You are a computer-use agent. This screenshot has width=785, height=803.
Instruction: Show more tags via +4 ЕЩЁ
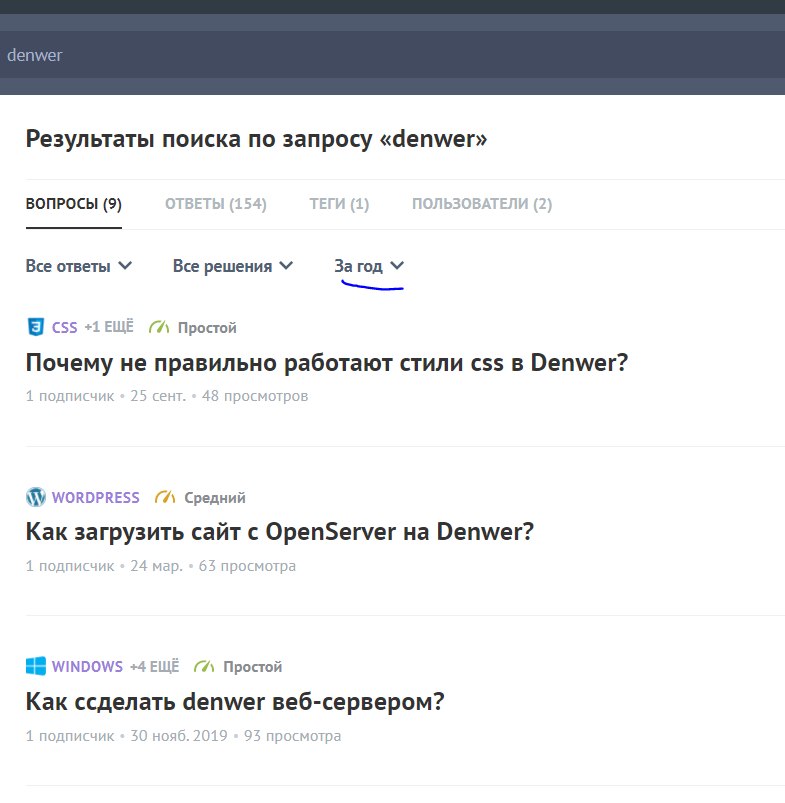point(154,666)
